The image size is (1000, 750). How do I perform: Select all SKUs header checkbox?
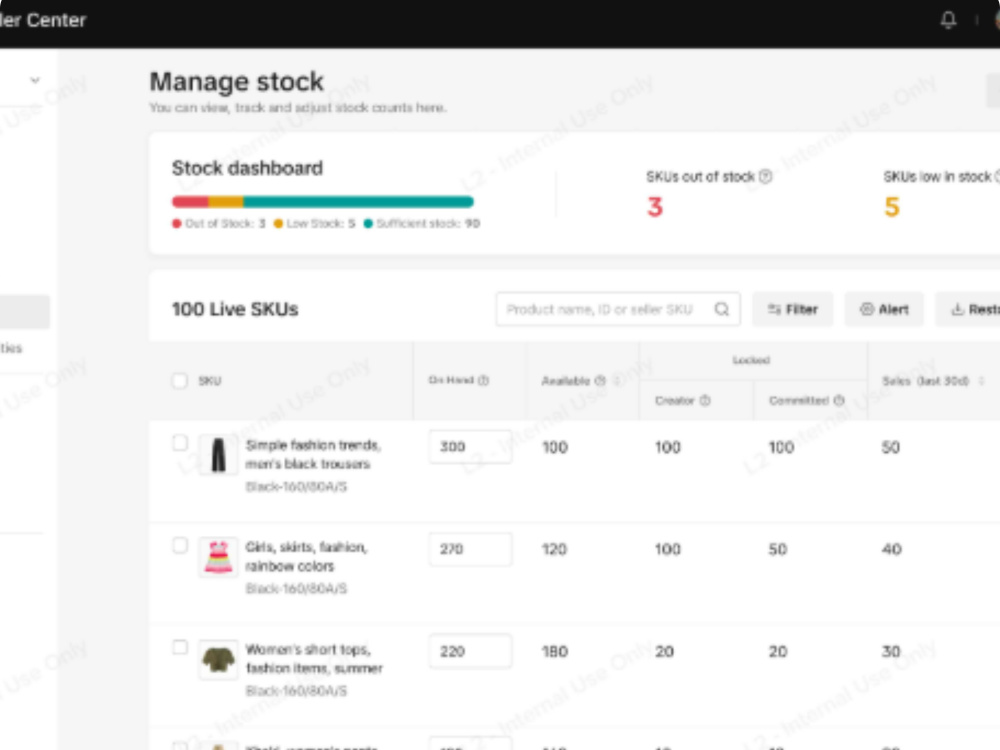180,381
